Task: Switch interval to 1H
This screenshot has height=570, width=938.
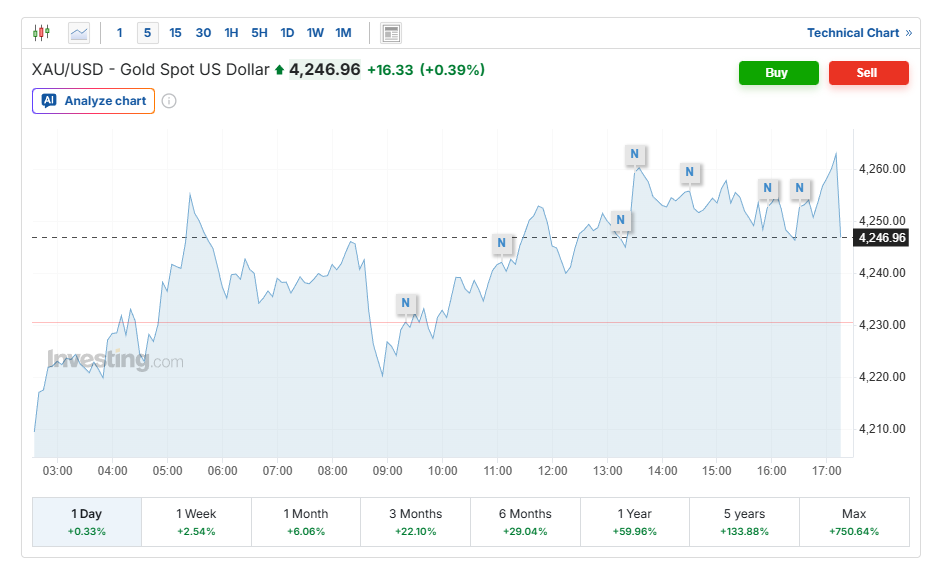Action: click(x=231, y=33)
